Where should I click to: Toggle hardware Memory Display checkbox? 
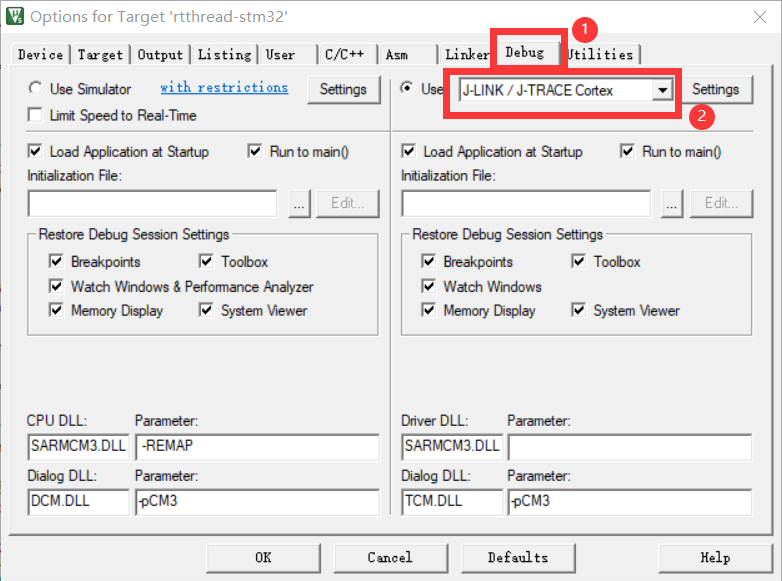point(428,310)
